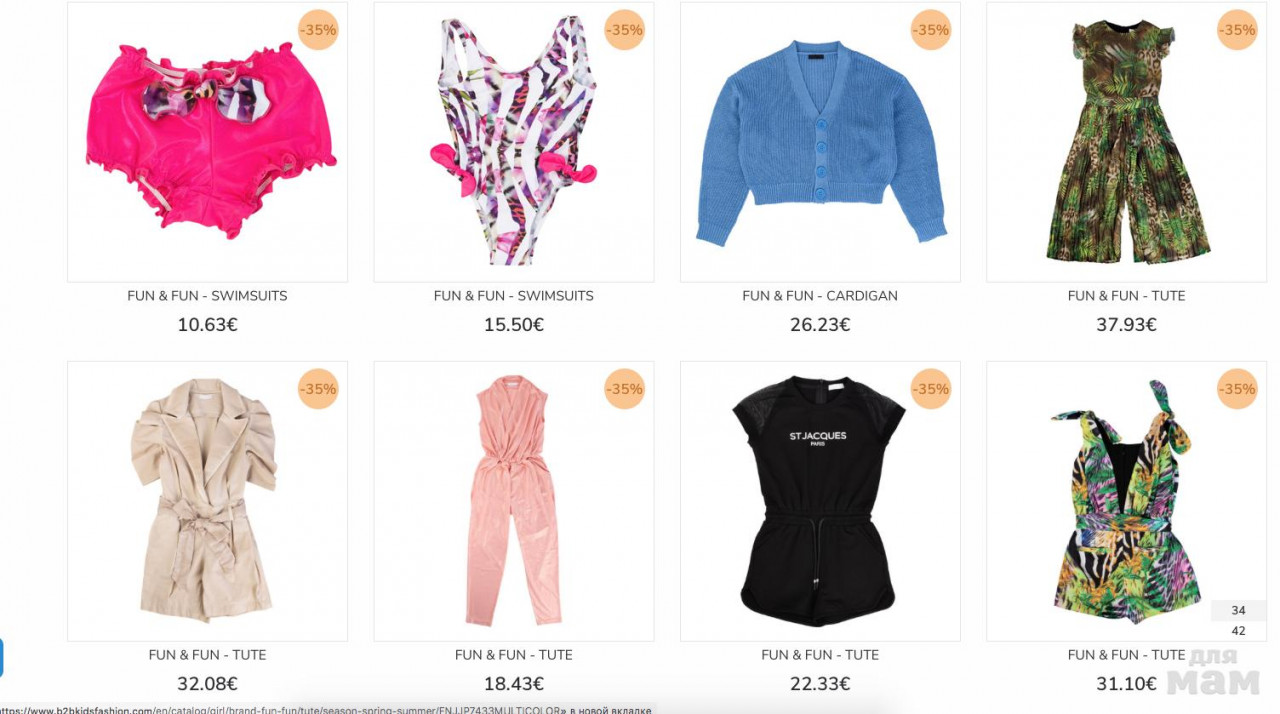The width and height of the screenshot is (1280, 714).
Task: Open FUN & FUN - TUTE priced 37.93€
Action: 1126,296
